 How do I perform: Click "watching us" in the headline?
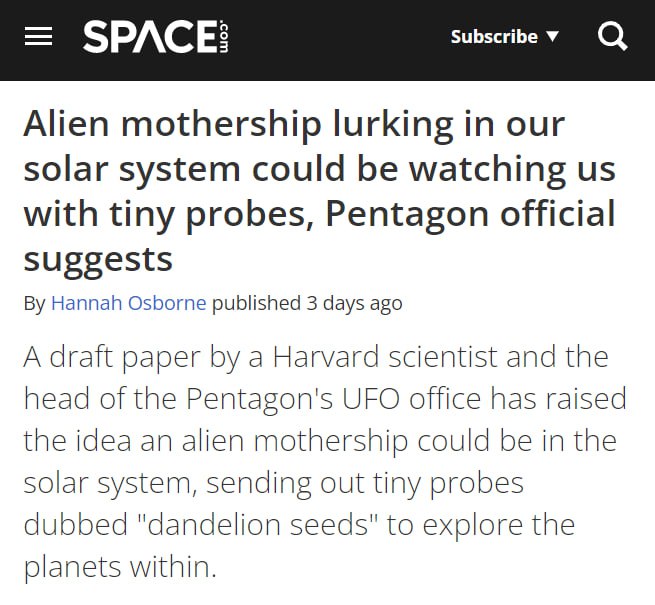[512, 169]
